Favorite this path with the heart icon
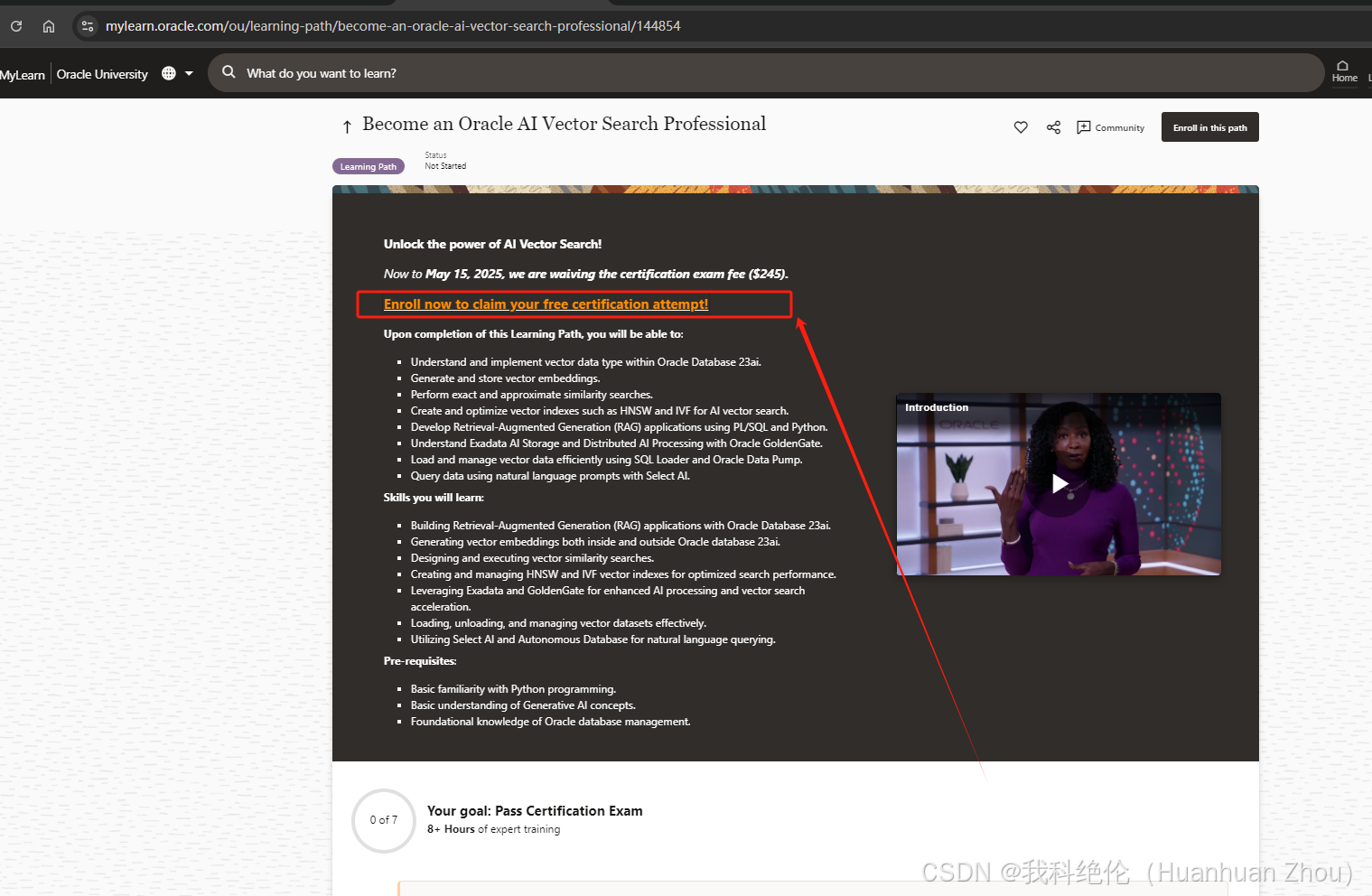The height and width of the screenshot is (896, 1372). (1021, 127)
